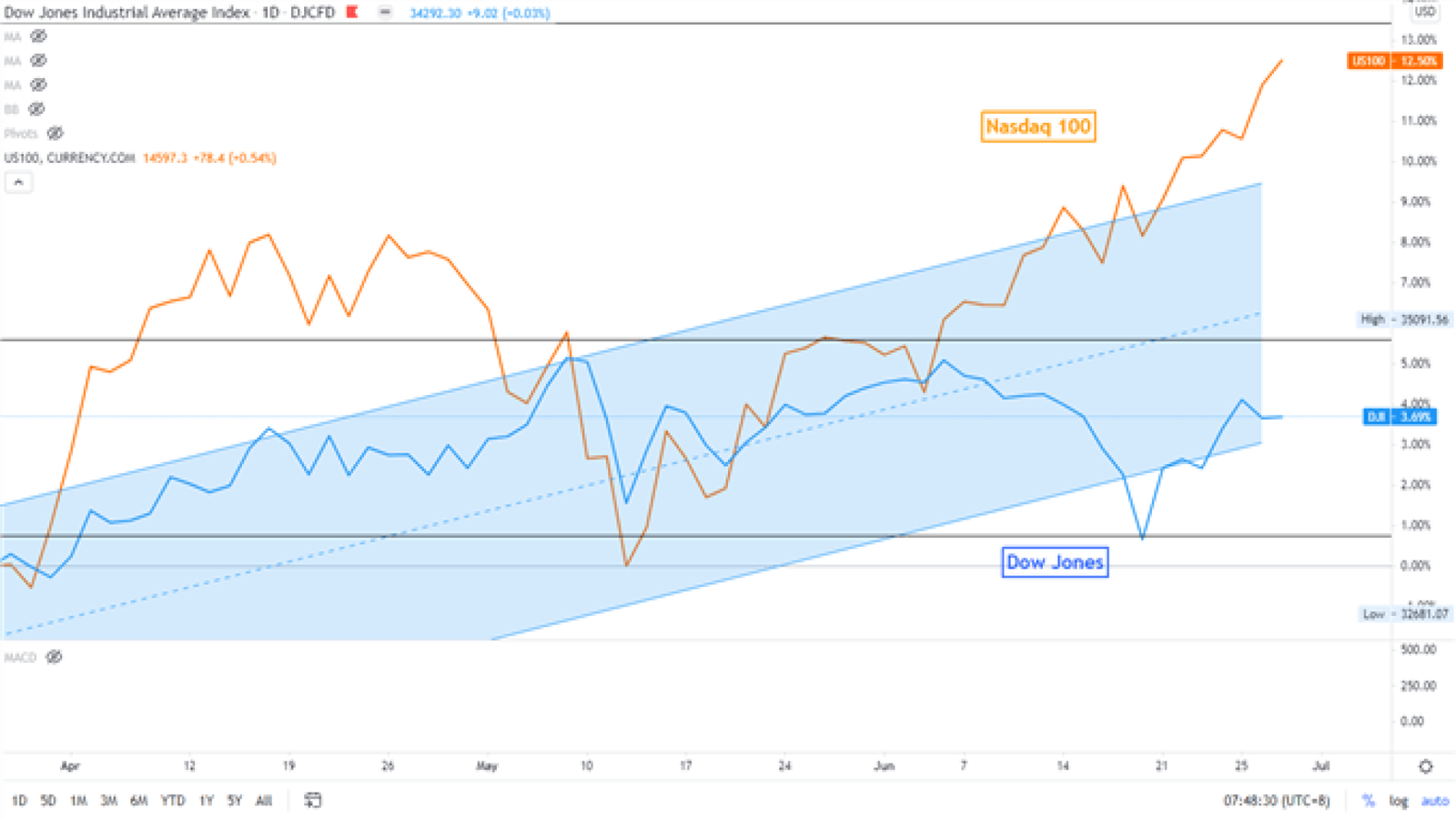Toggle visibility of the BB indicator
The image size is (1456, 819).
point(36,109)
